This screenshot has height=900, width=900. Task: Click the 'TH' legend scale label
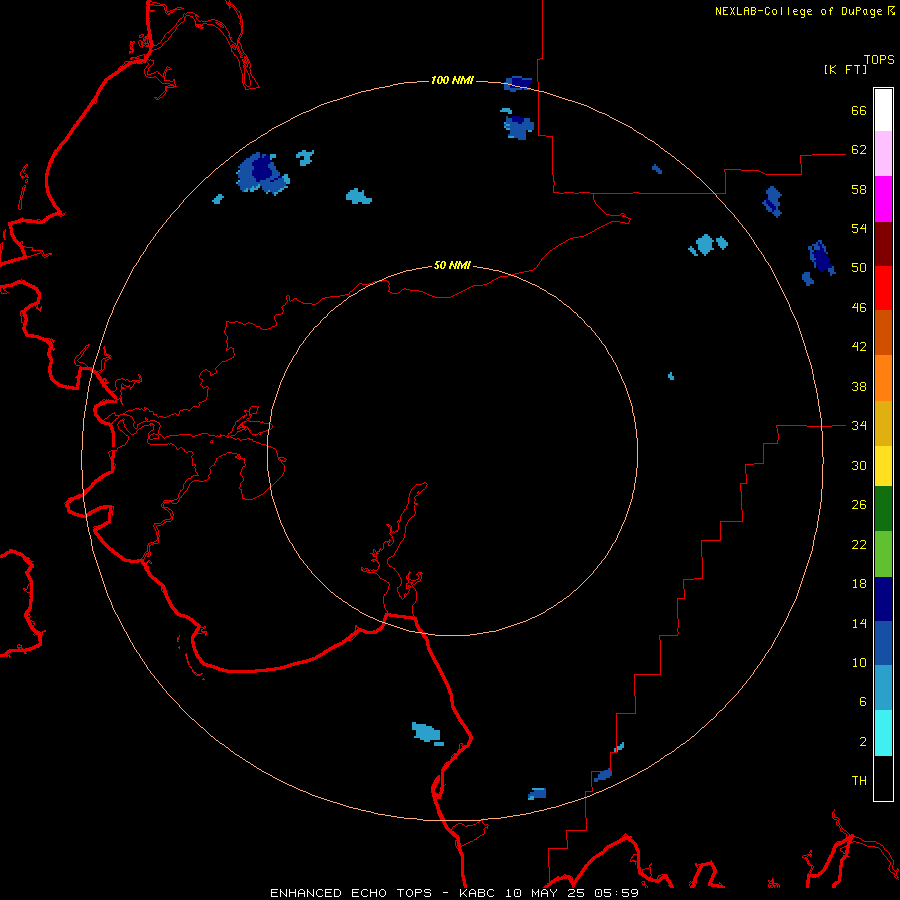pyautogui.click(x=859, y=780)
